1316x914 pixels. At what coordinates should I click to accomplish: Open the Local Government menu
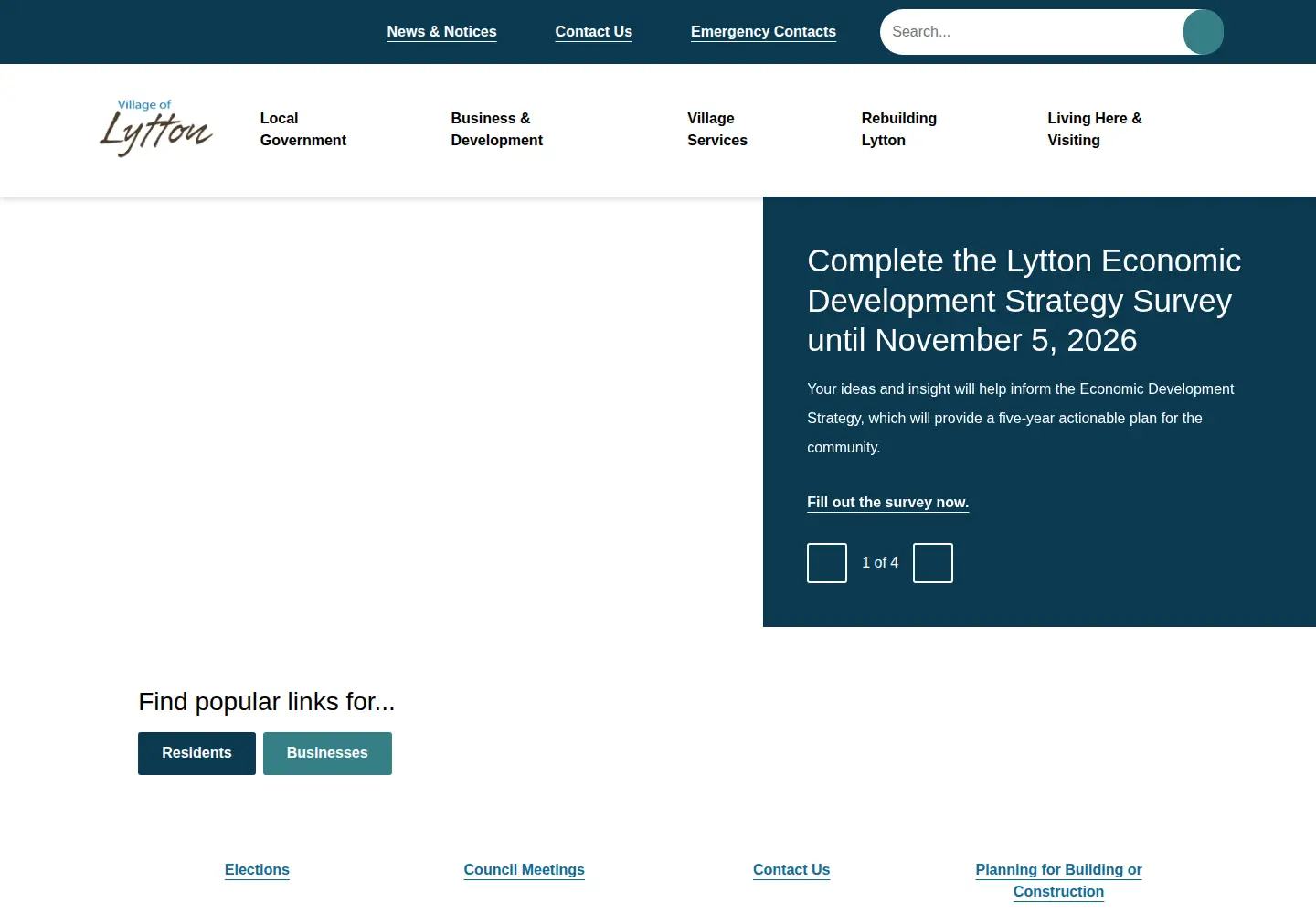point(303,130)
